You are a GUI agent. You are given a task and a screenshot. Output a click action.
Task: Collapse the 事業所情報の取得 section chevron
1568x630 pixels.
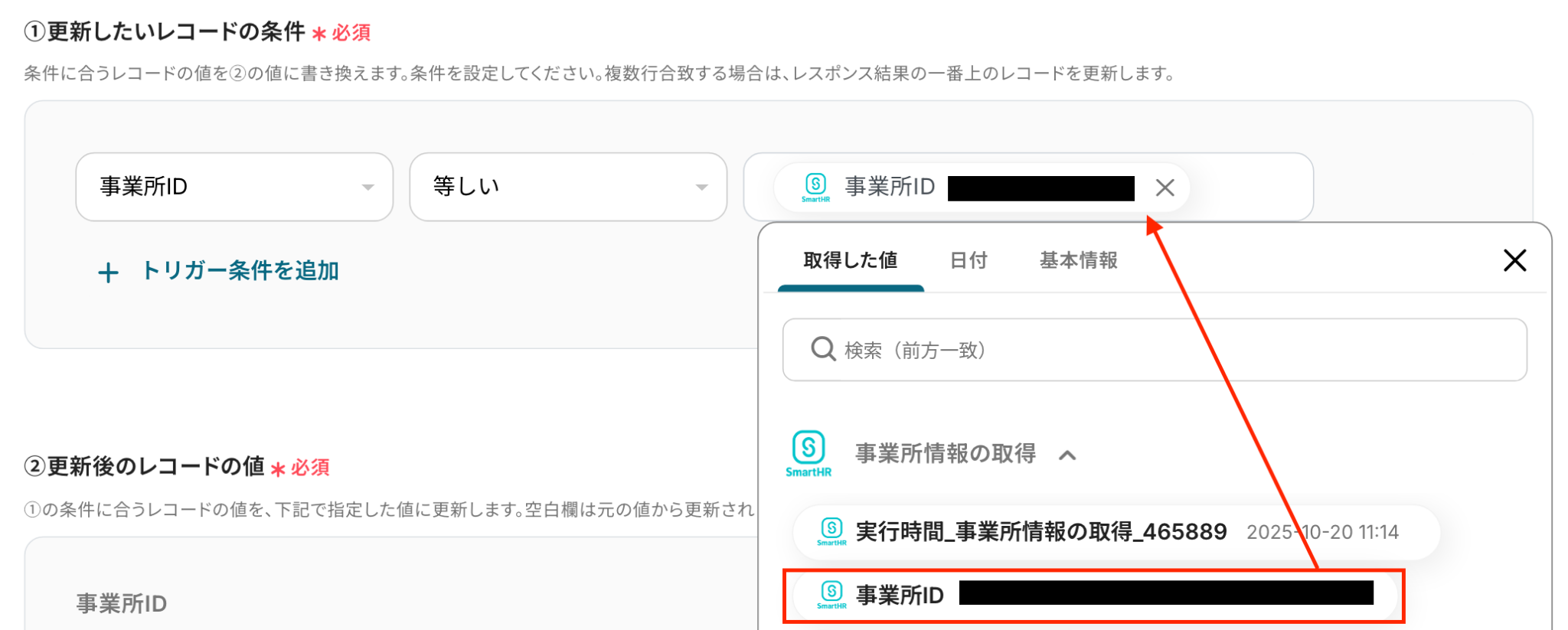1067,455
